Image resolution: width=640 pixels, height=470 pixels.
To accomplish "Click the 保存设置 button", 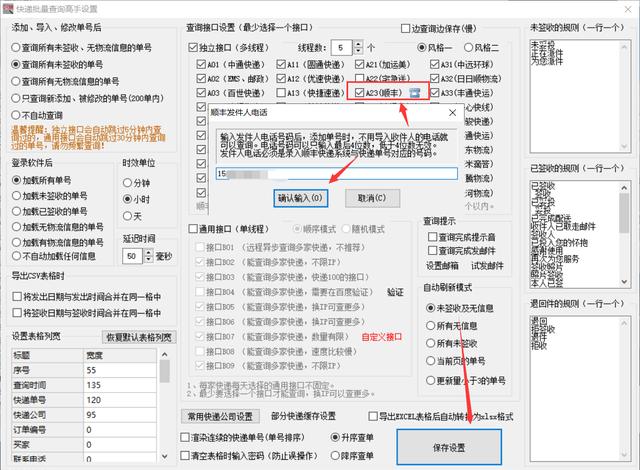I will (x=444, y=446).
